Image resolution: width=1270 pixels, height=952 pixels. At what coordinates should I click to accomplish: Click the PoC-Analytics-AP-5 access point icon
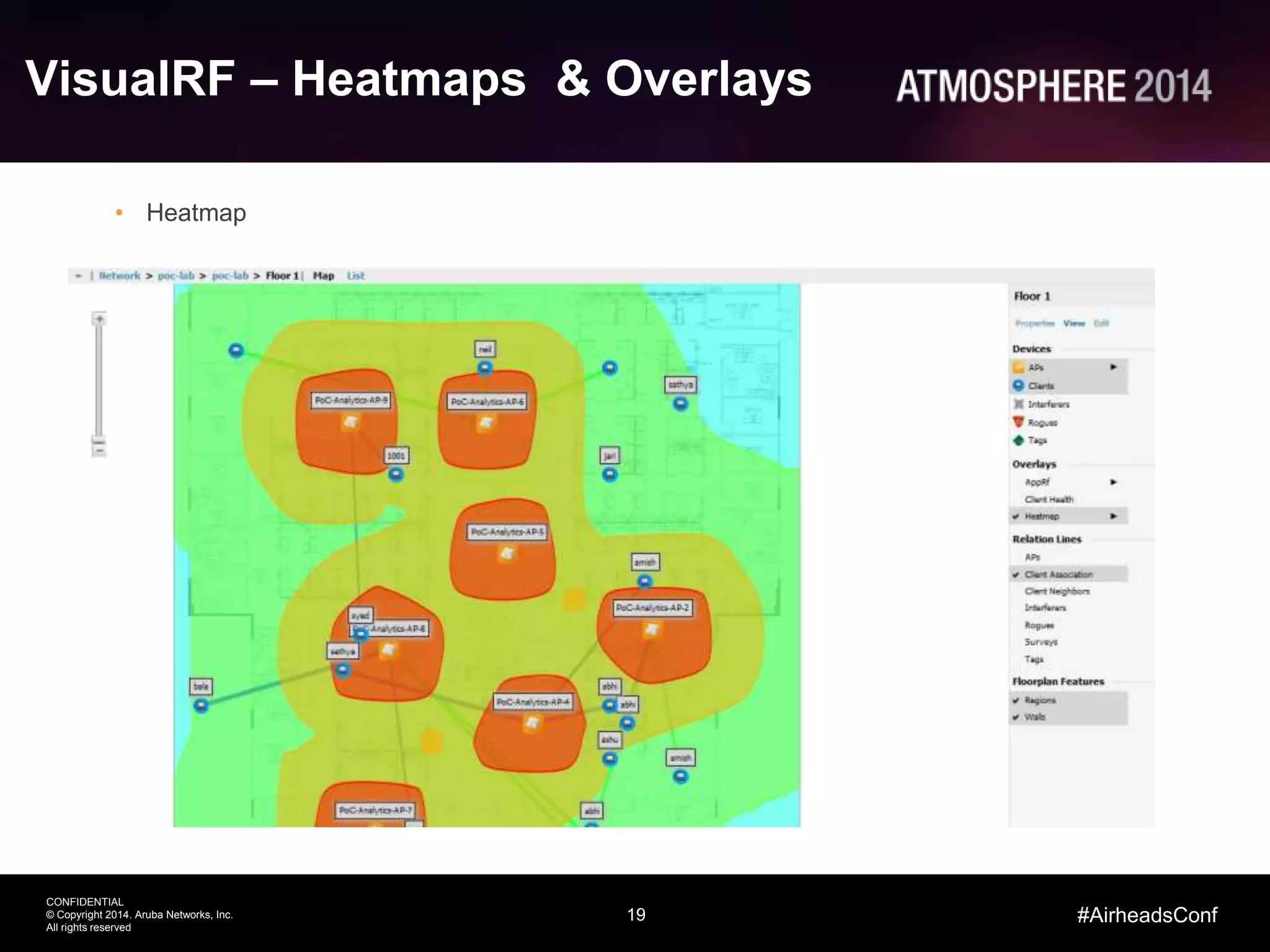tap(507, 553)
